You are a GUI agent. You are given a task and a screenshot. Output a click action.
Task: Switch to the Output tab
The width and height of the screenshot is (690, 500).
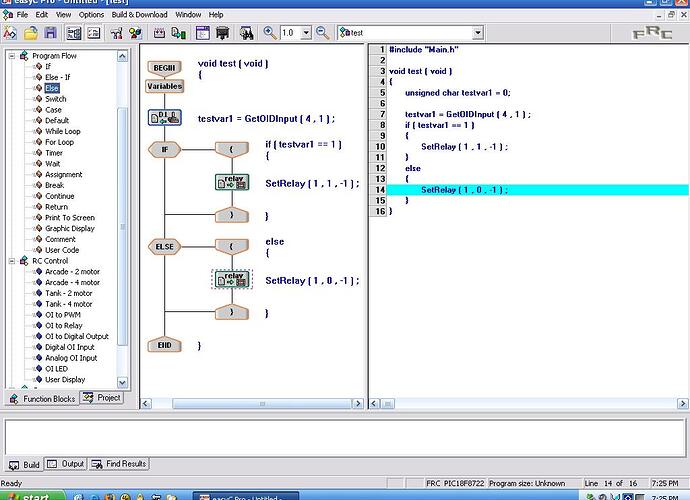tap(66, 464)
